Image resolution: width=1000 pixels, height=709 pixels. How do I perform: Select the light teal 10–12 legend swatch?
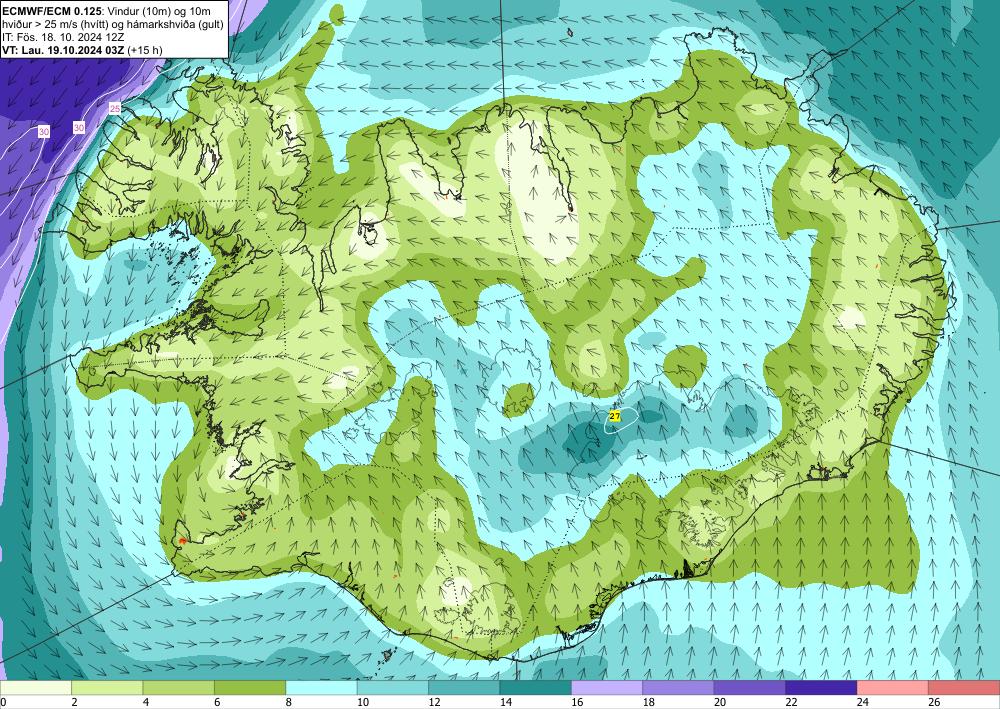point(393,688)
